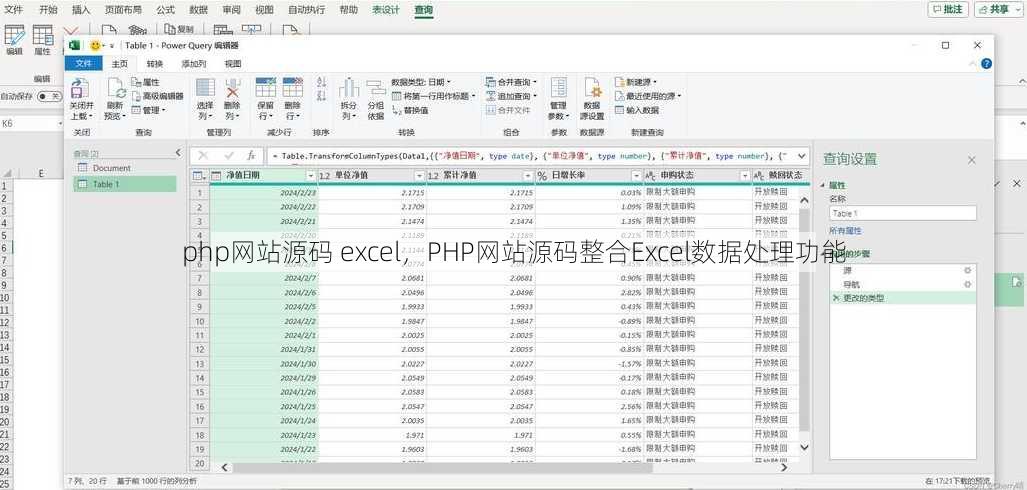
Task: Click the Excel Name Box showing K6
Action: 31,124
